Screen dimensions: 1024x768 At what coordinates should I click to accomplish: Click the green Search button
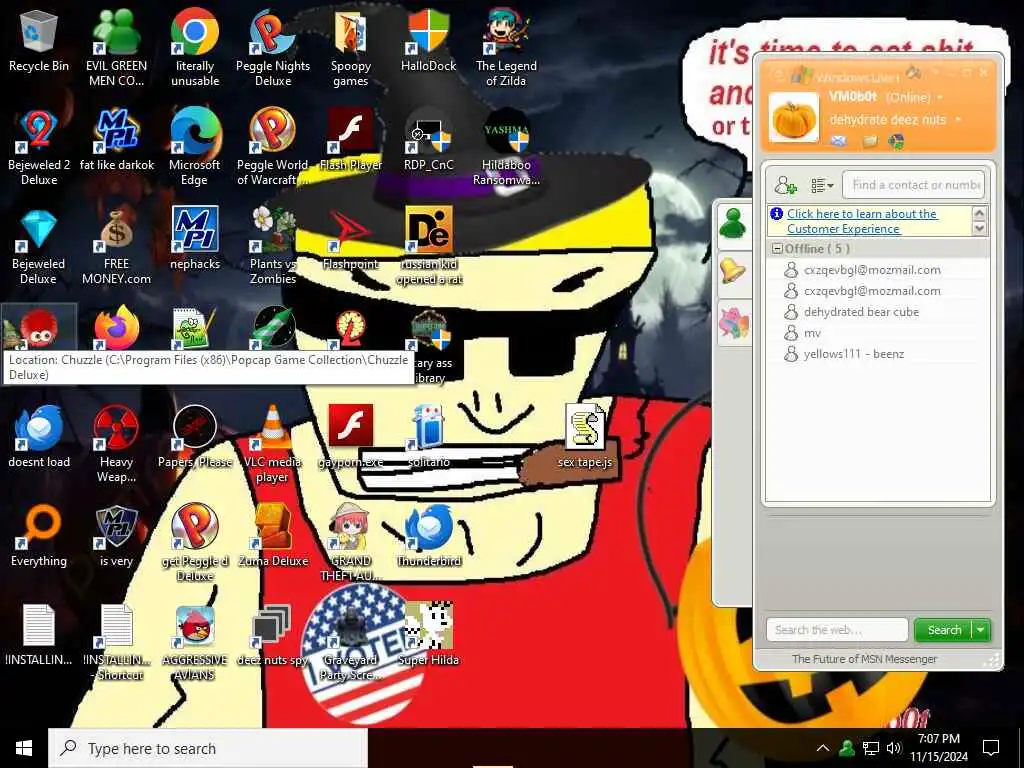[944, 630]
